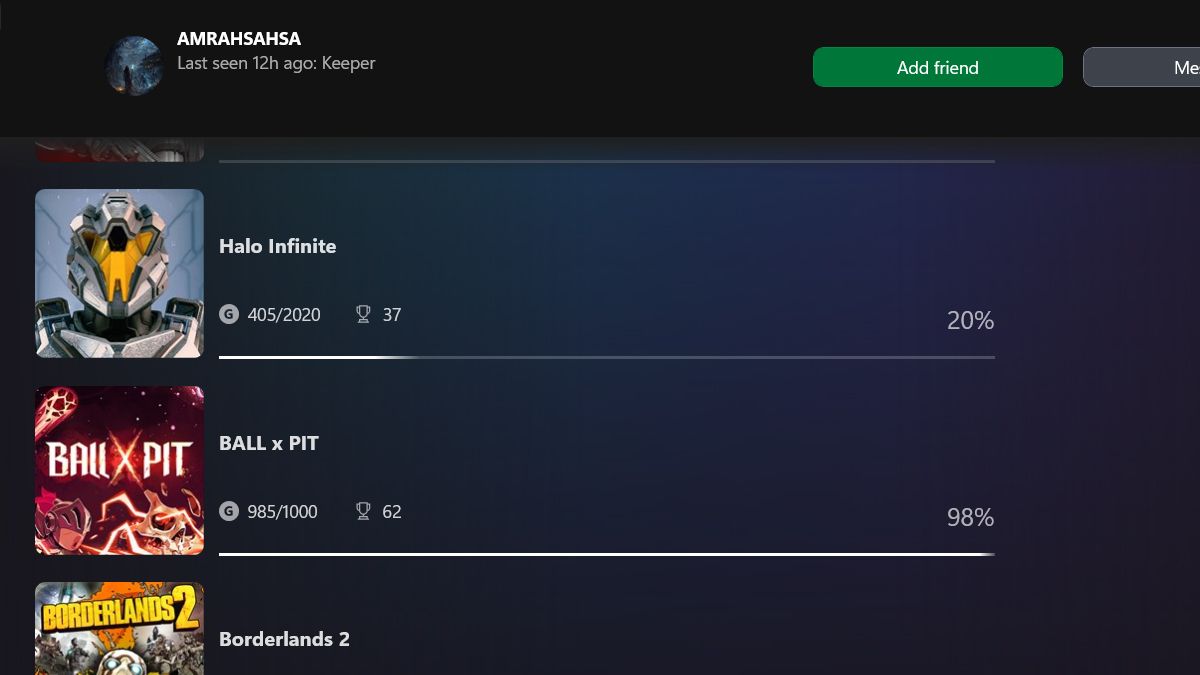Click the 20% completion for Halo Infinite
The width and height of the screenshot is (1200, 675).
coord(970,321)
